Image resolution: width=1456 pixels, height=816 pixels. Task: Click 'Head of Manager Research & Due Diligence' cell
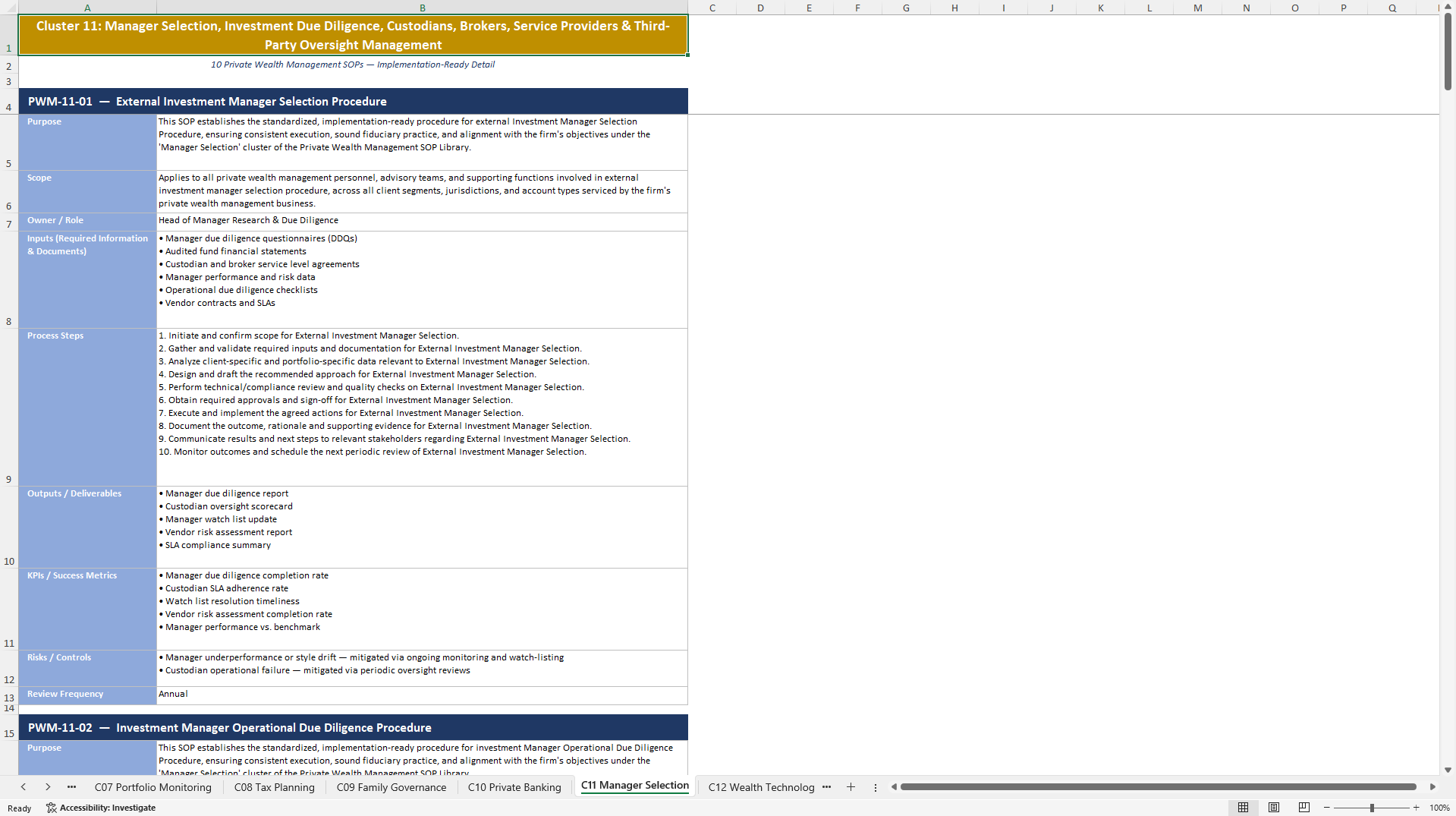click(422, 222)
